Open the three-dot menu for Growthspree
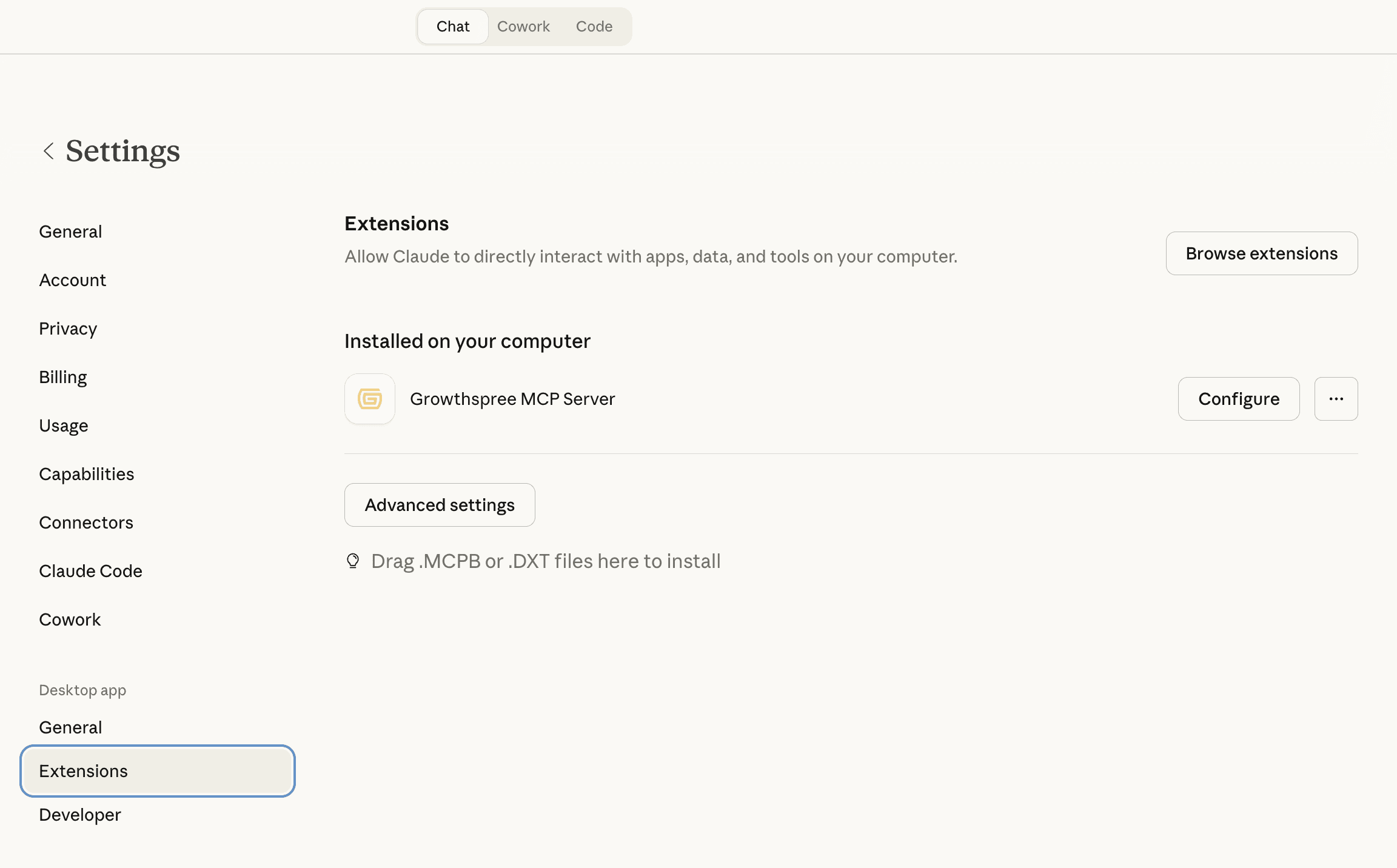The image size is (1397, 868). pyautogui.click(x=1336, y=399)
